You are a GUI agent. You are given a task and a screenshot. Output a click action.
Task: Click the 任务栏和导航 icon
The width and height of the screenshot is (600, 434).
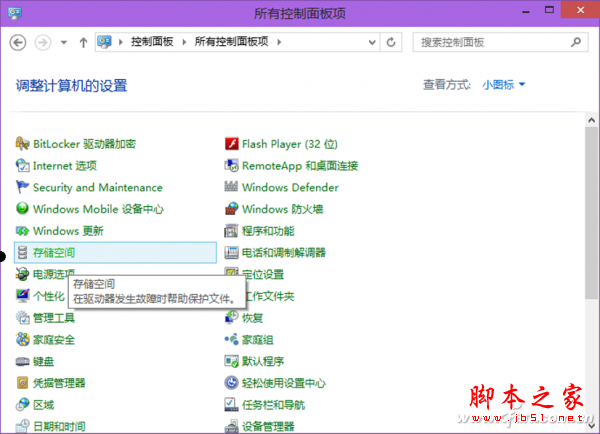pos(232,405)
